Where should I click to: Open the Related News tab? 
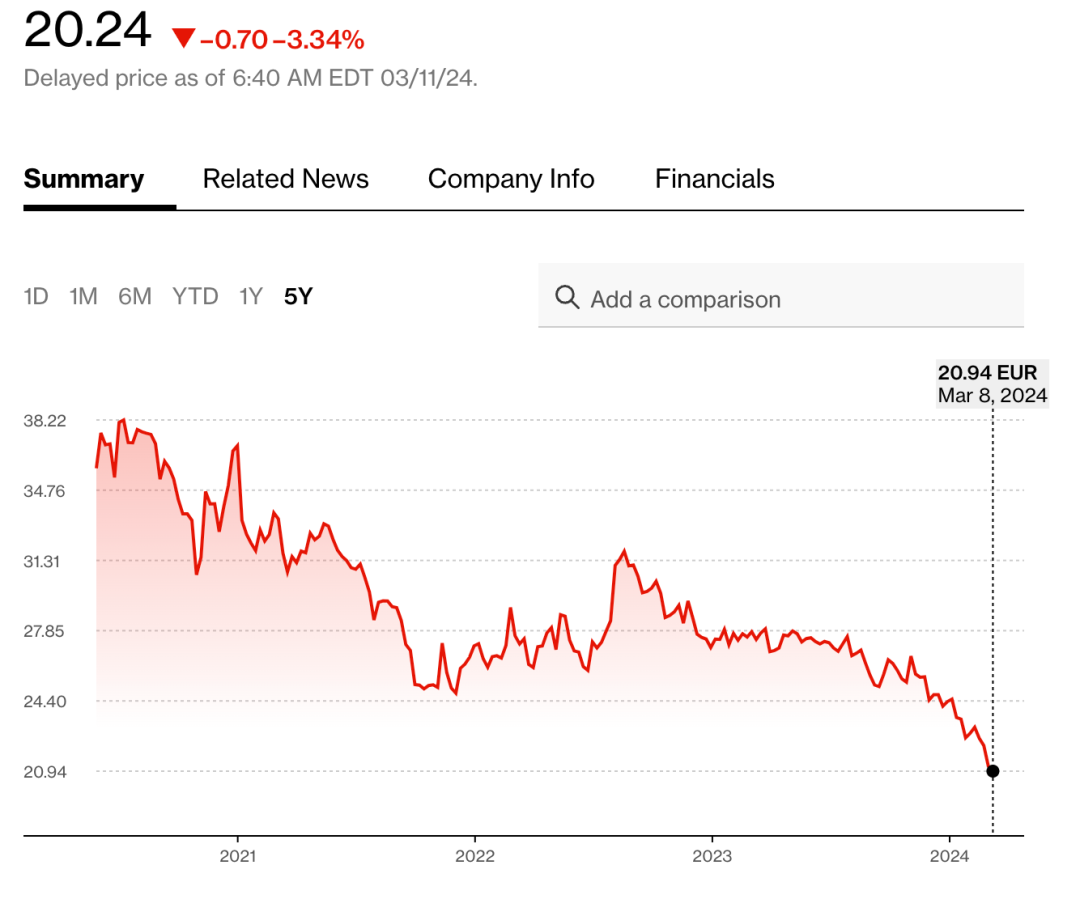(286, 179)
